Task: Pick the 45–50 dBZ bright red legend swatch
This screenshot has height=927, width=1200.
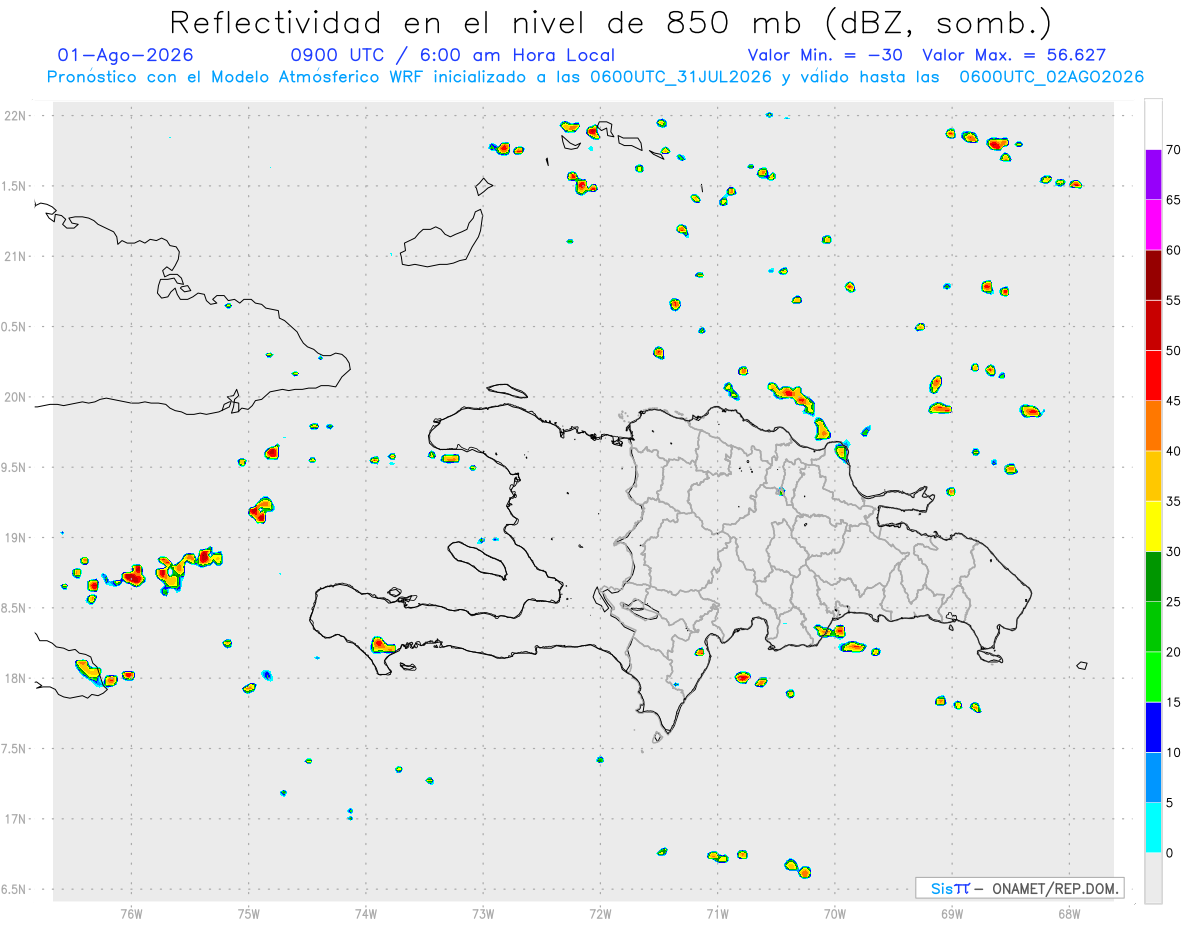Action: (x=1153, y=376)
